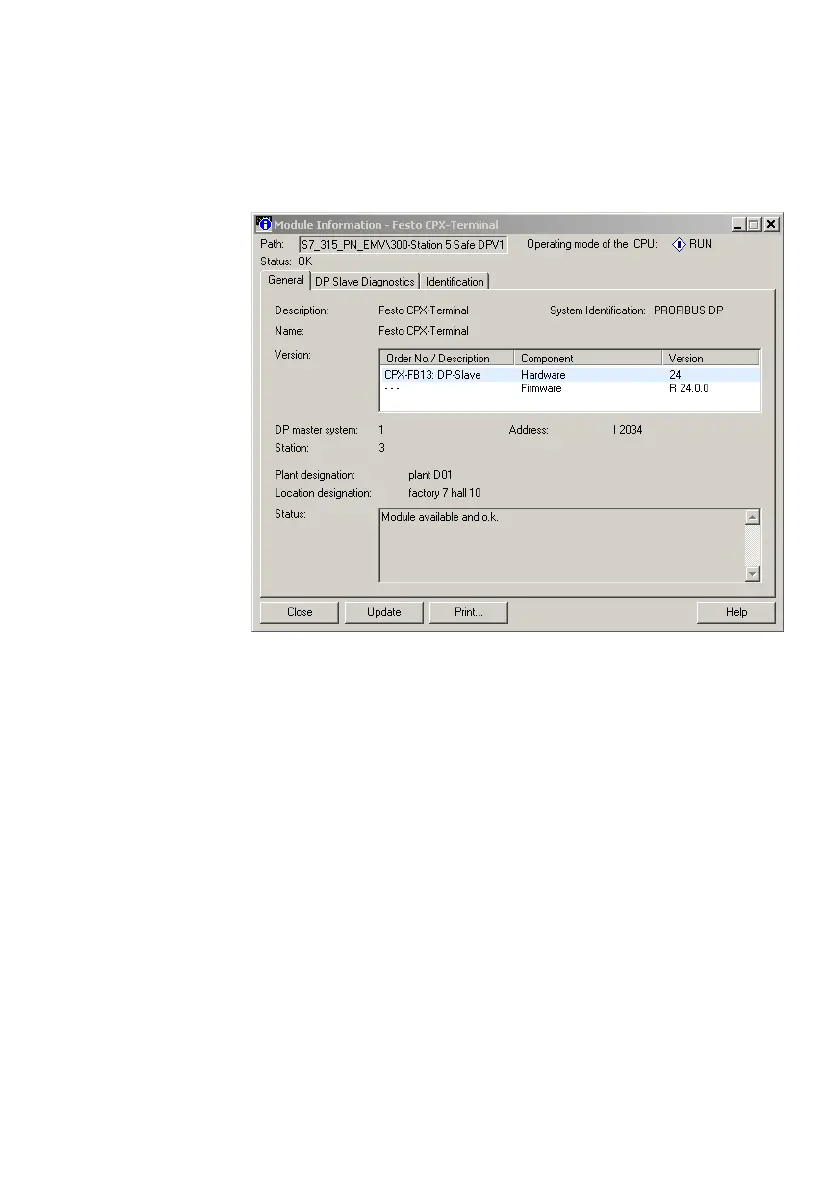Select the Firmware component cell

541,388
